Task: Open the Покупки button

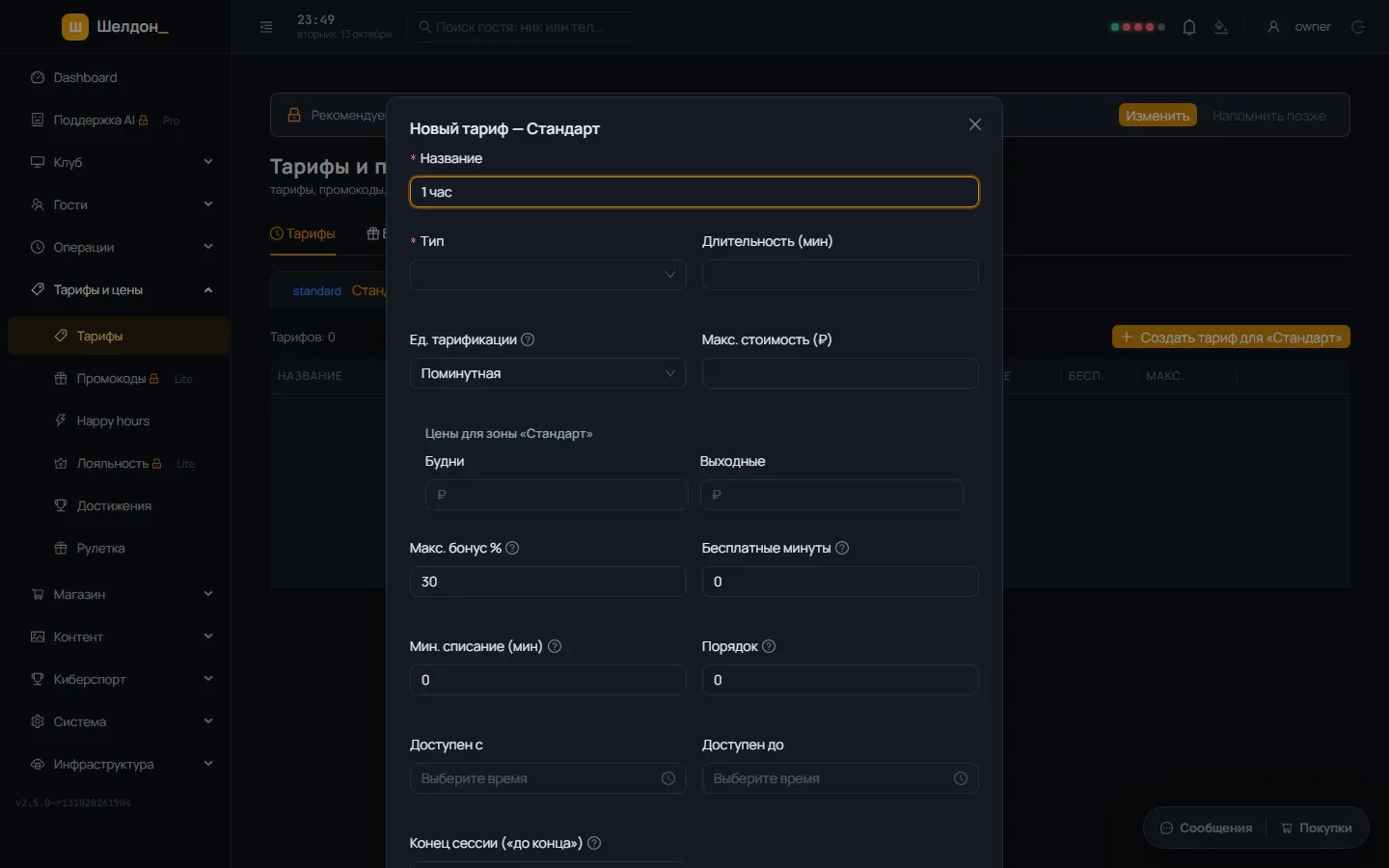Action: point(1317,827)
